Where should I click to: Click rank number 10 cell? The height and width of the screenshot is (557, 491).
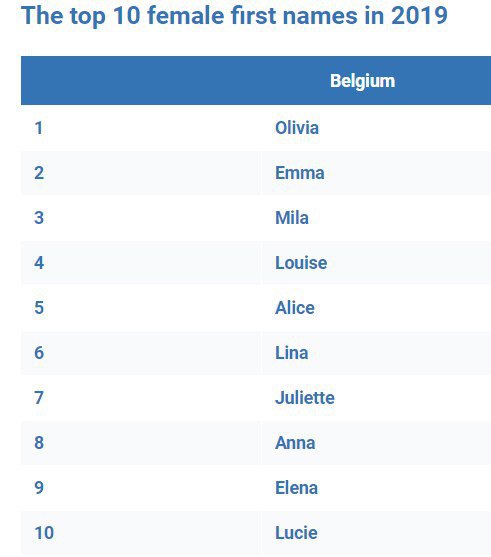point(141,533)
